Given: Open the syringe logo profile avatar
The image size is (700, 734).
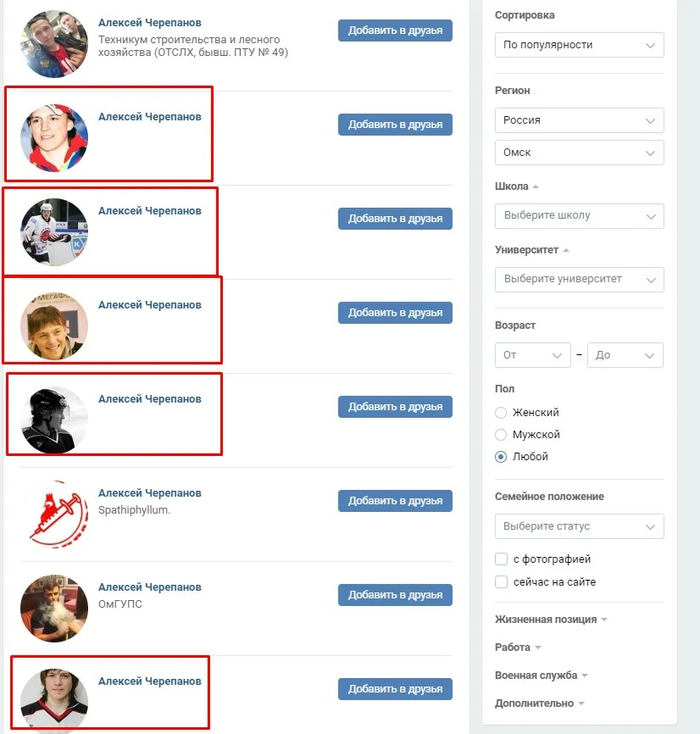Looking at the screenshot, I should click(54, 514).
